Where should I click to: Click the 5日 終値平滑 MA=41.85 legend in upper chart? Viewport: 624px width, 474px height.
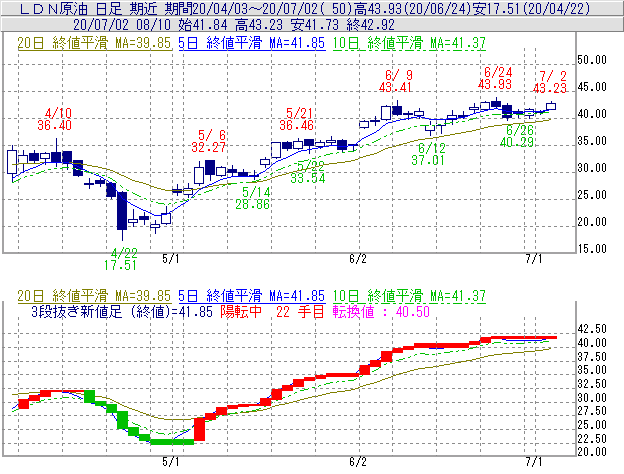pos(252,43)
